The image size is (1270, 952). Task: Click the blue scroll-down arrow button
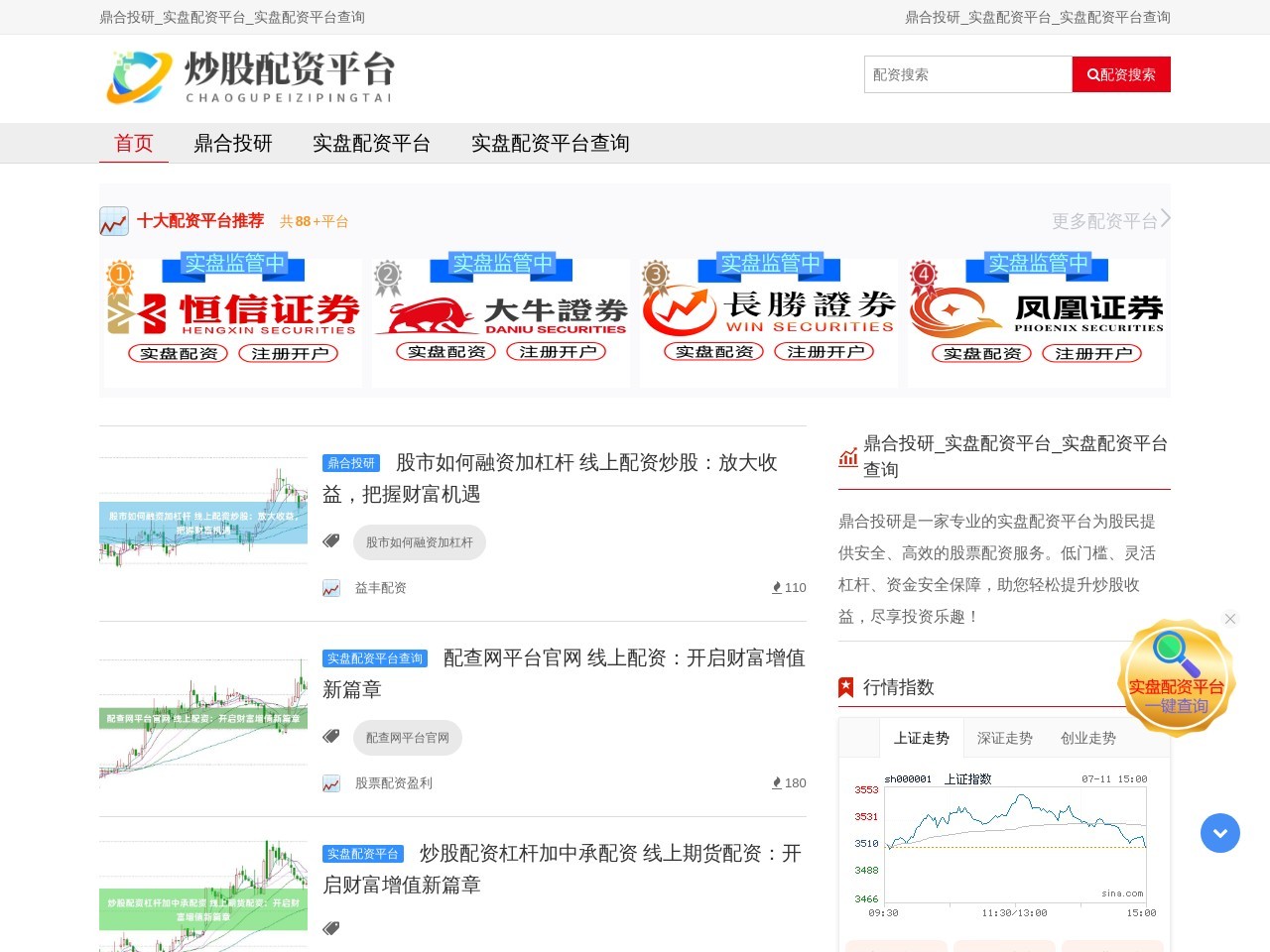point(1219,833)
